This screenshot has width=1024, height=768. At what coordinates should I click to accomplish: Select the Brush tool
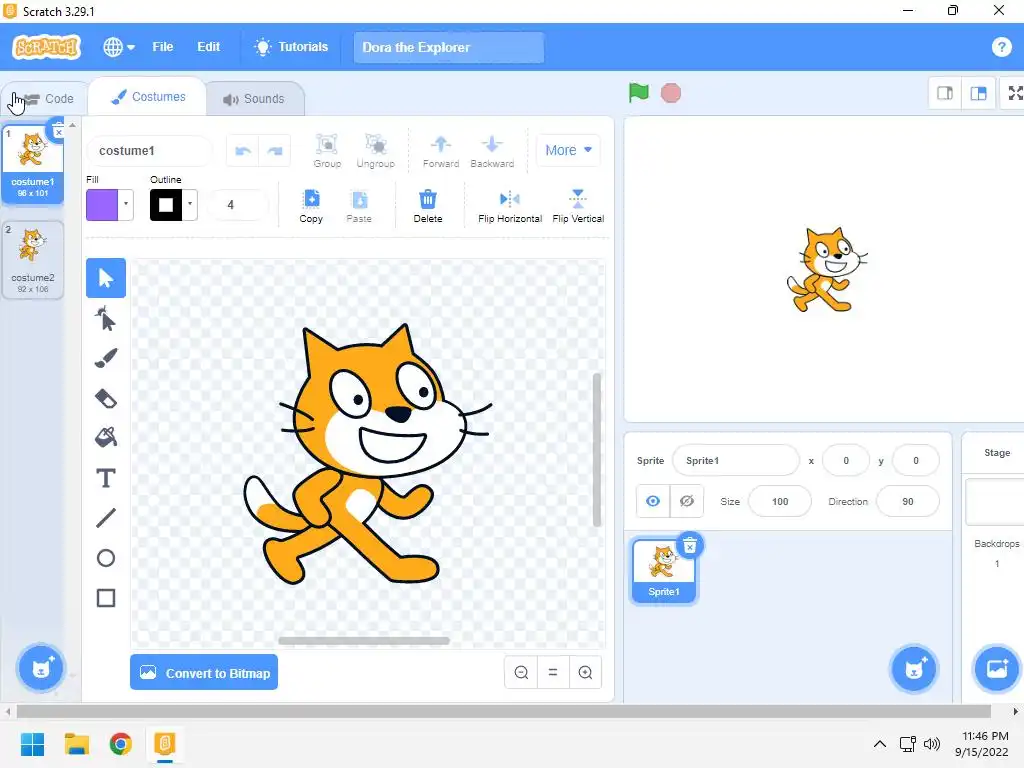click(x=106, y=358)
